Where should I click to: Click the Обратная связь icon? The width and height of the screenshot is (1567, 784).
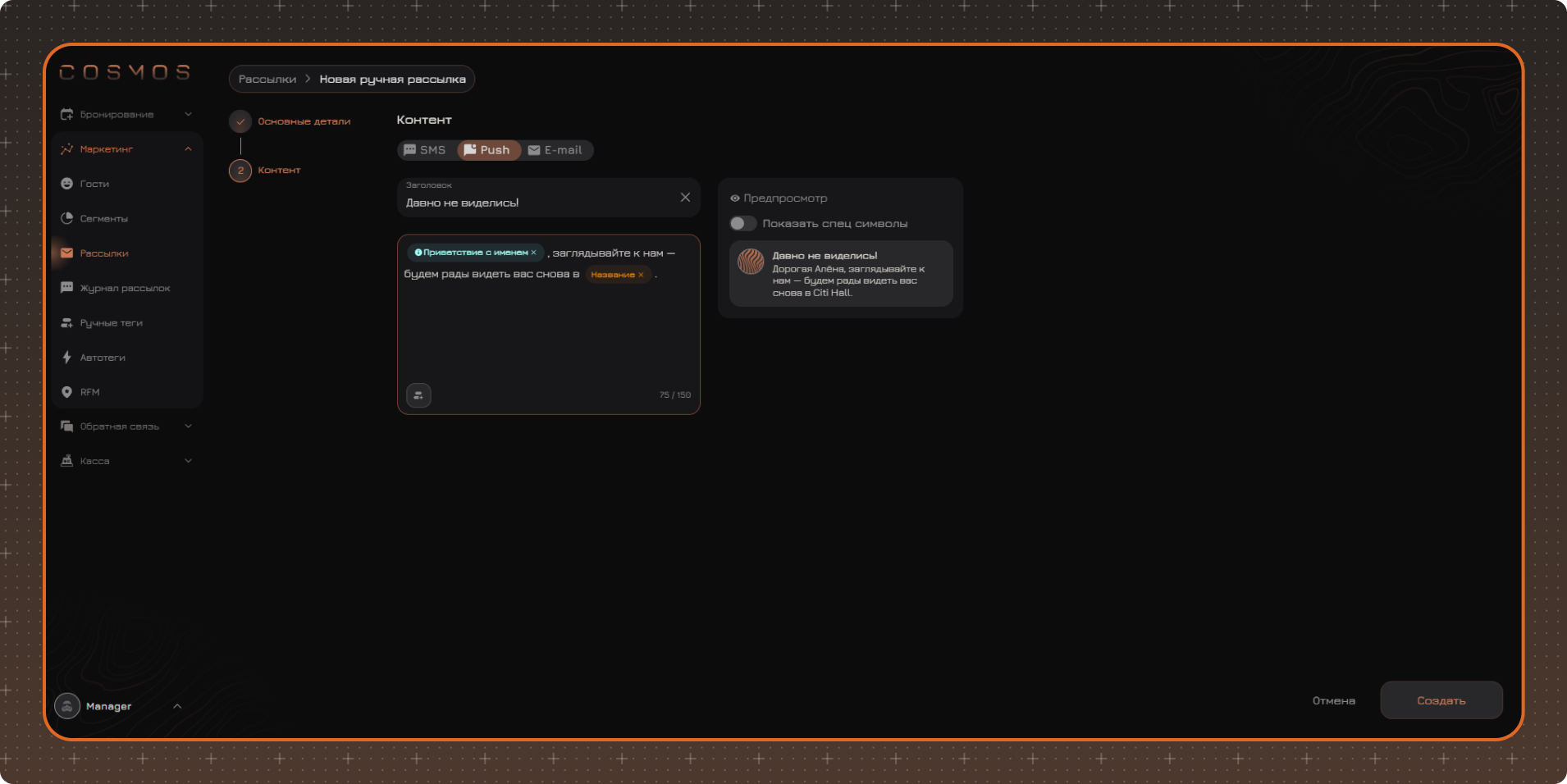pyautogui.click(x=66, y=426)
